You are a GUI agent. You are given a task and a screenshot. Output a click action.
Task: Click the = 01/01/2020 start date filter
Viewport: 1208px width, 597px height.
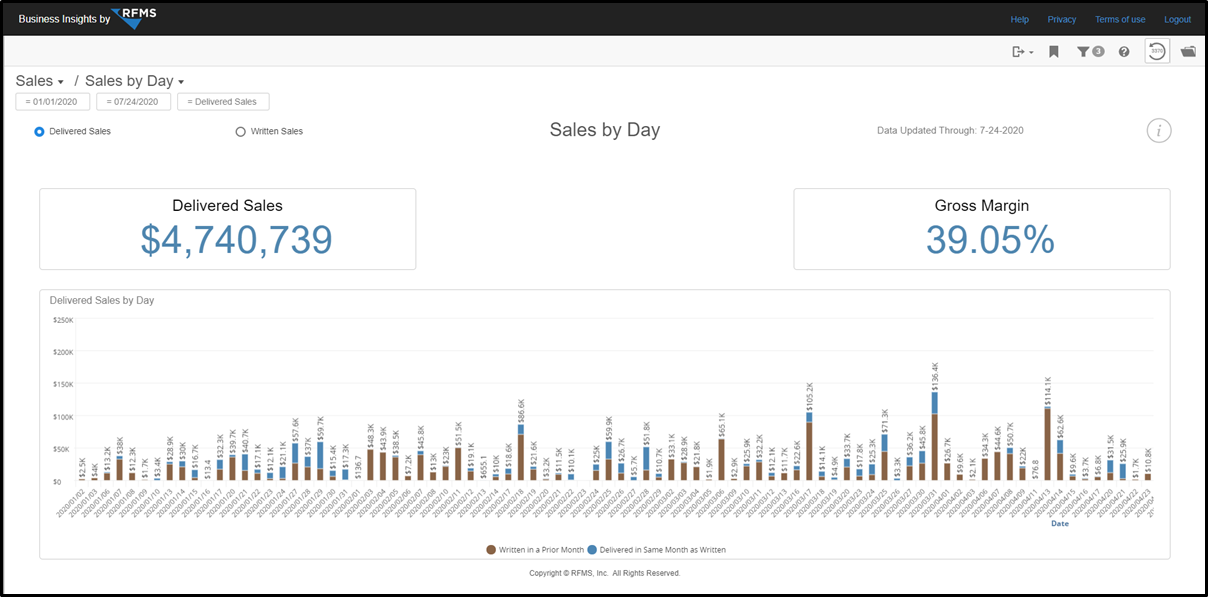point(53,101)
